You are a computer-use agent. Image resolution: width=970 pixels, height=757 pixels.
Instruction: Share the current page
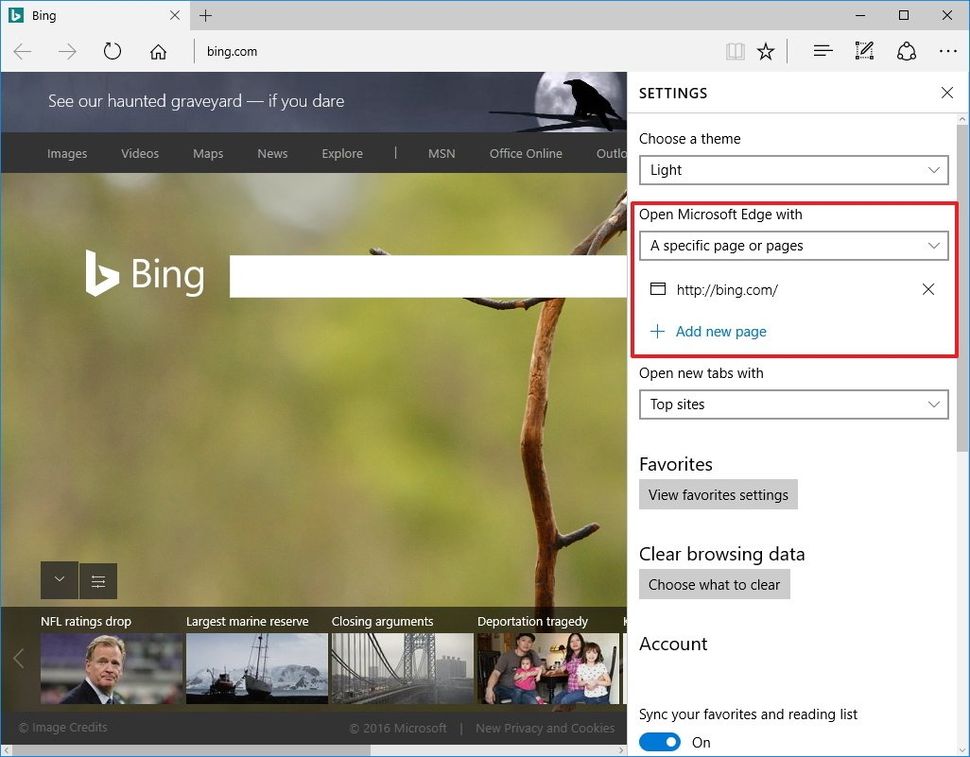point(906,50)
